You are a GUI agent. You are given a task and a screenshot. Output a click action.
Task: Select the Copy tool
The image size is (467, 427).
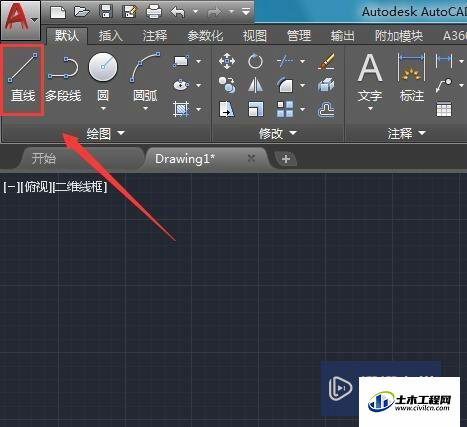(x=227, y=85)
